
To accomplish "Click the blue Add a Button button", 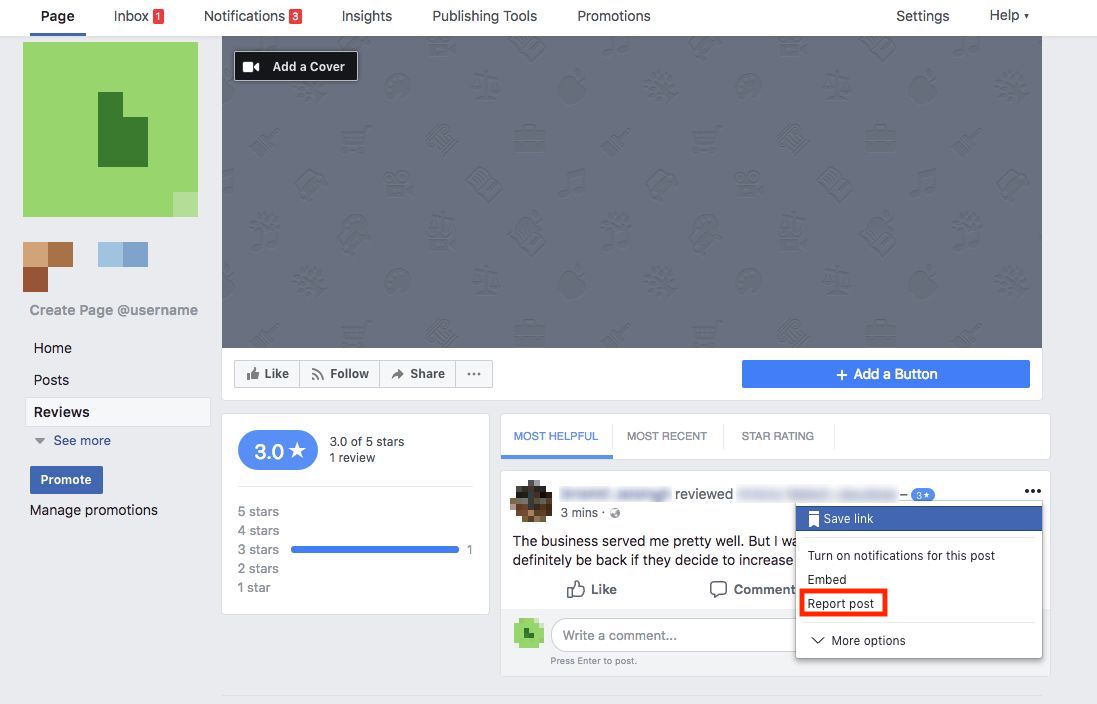I will tap(885, 373).
